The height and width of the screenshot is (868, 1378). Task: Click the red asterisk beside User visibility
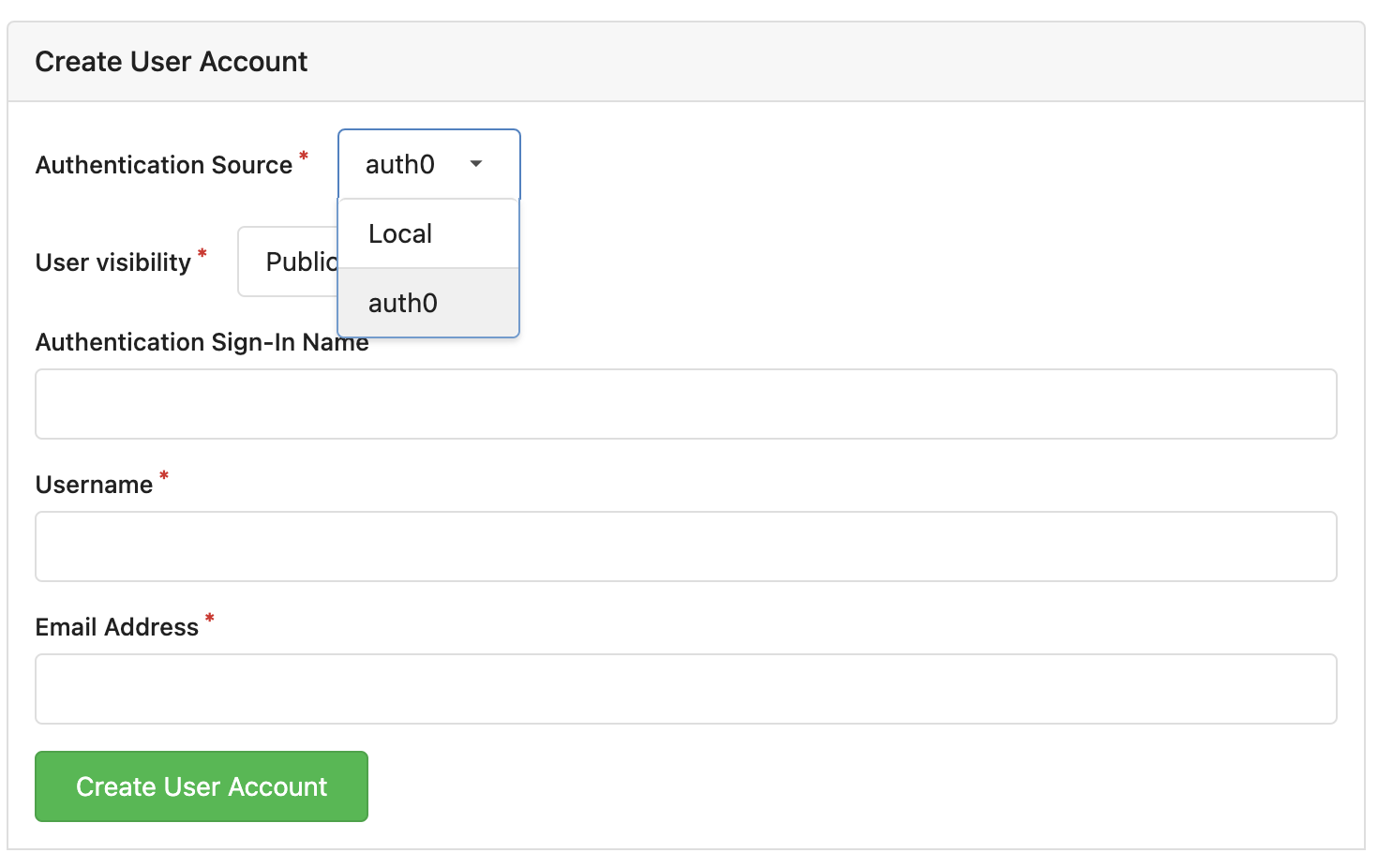click(202, 254)
